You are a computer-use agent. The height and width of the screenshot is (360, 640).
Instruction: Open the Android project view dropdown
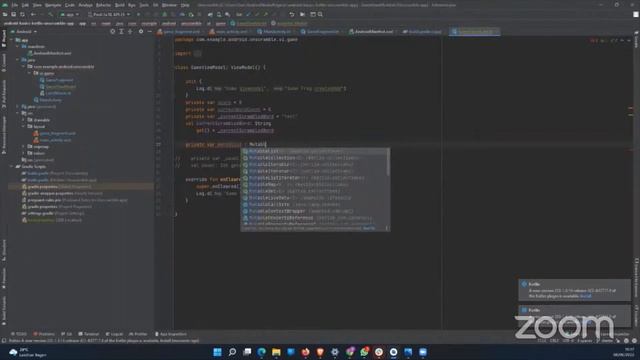24,31
